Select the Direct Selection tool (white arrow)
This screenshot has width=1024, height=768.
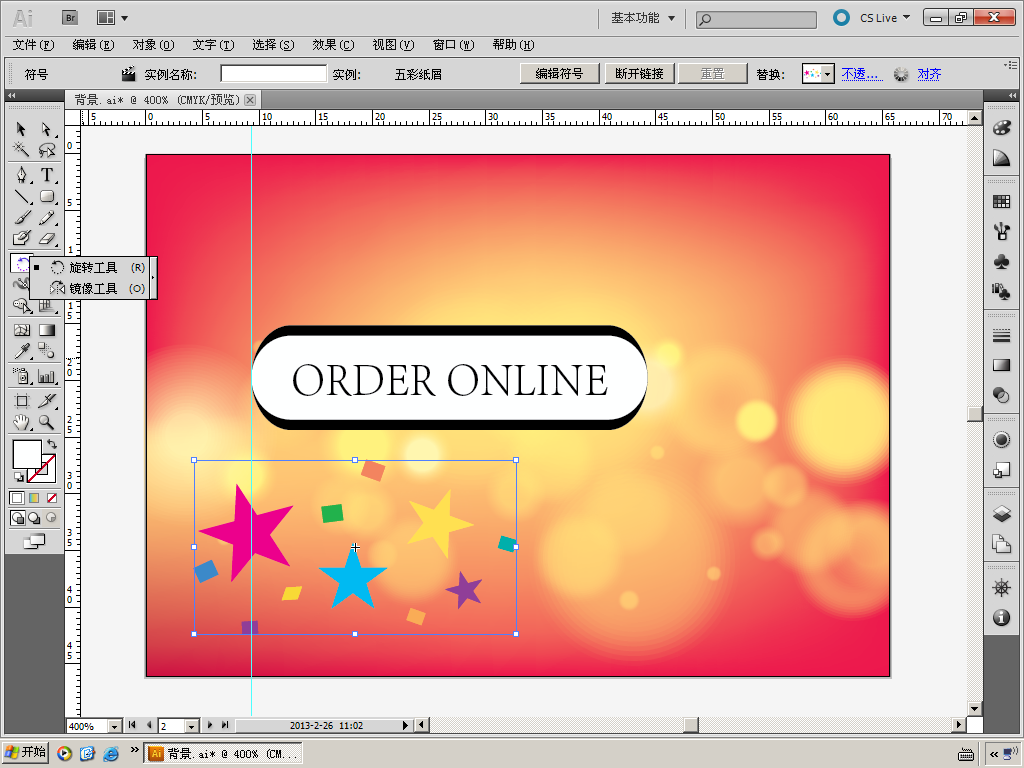(46, 129)
